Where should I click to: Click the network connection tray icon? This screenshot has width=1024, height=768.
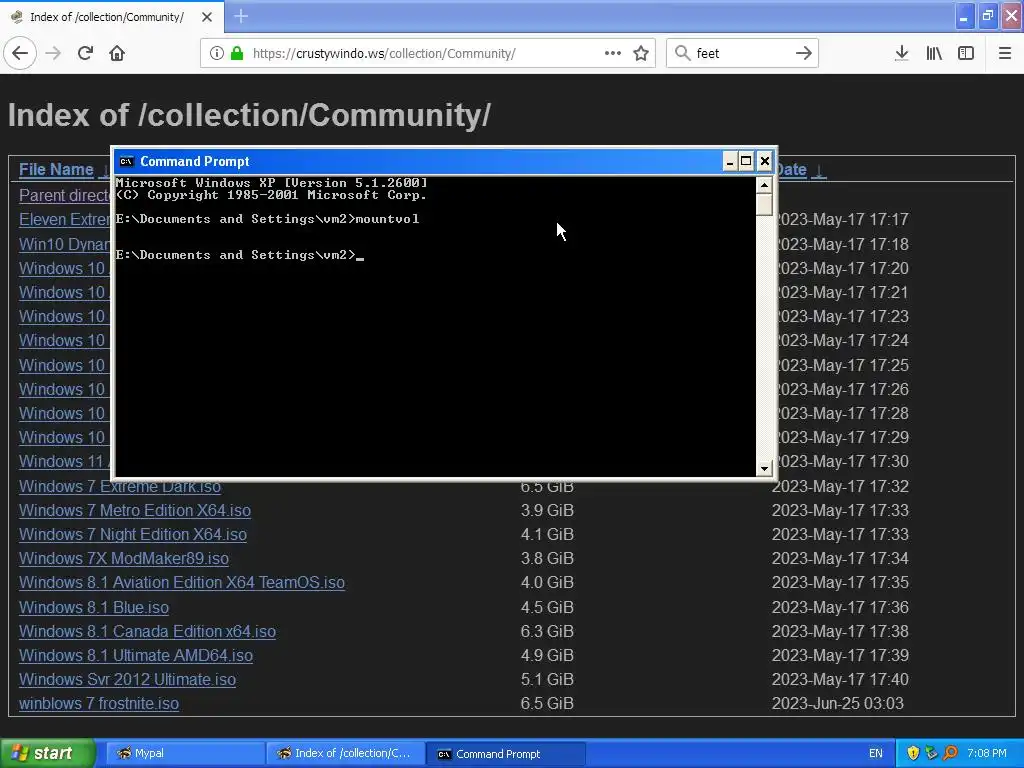tap(931, 754)
